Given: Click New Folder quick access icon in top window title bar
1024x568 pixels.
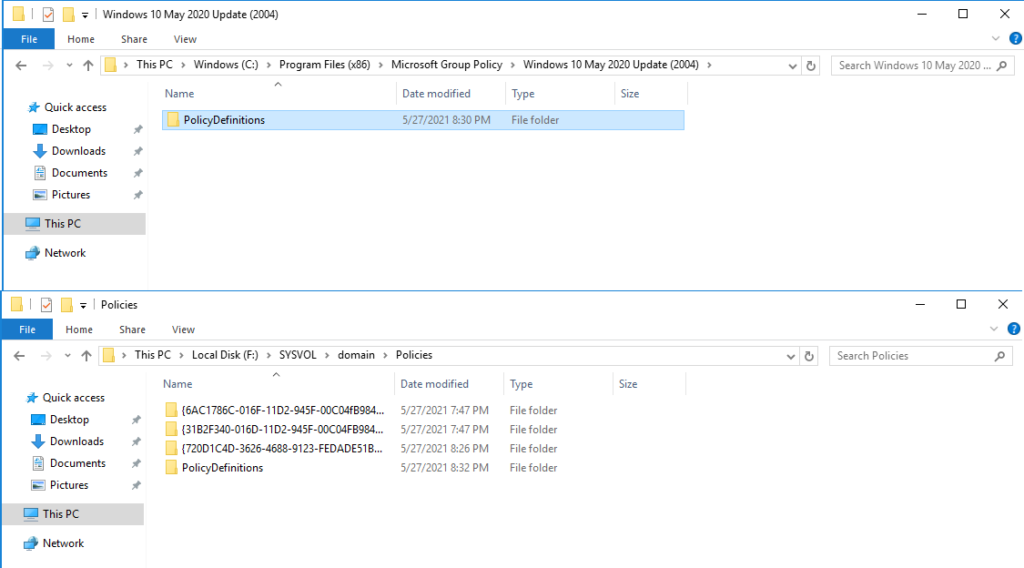Looking at the screenshot, I should point(68,14).
